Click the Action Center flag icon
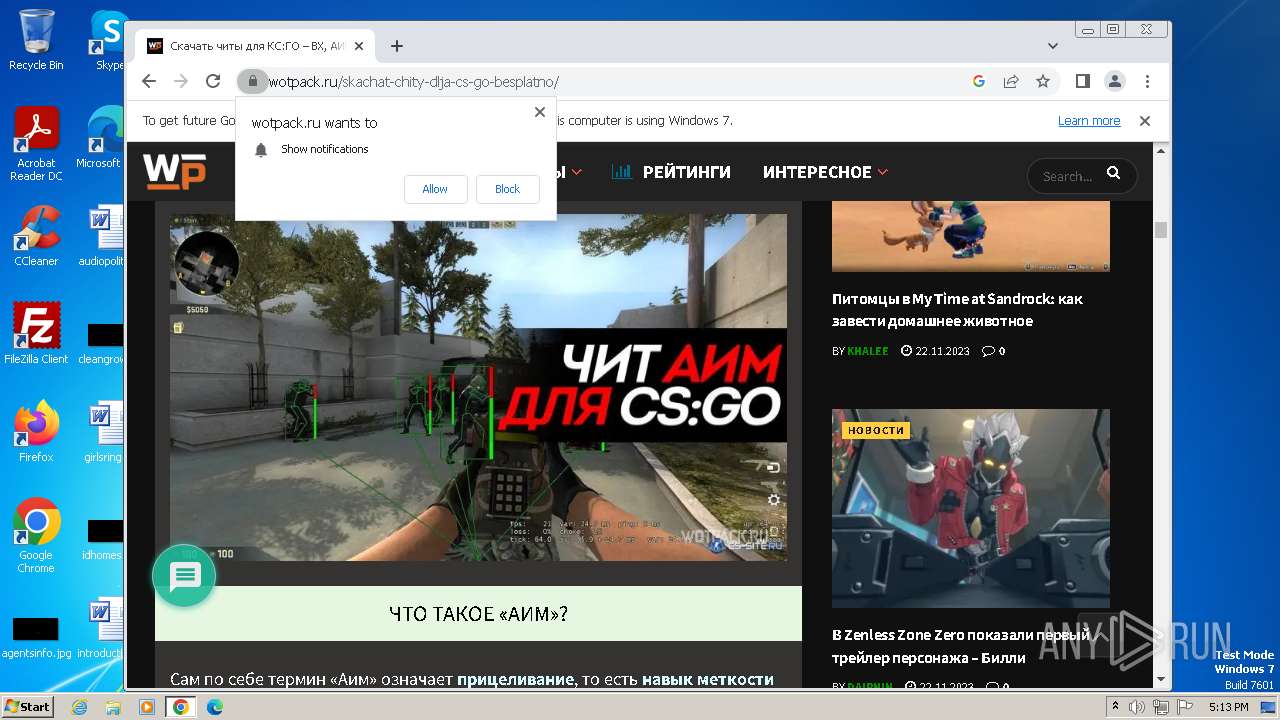 click(x=1184, y=707)
